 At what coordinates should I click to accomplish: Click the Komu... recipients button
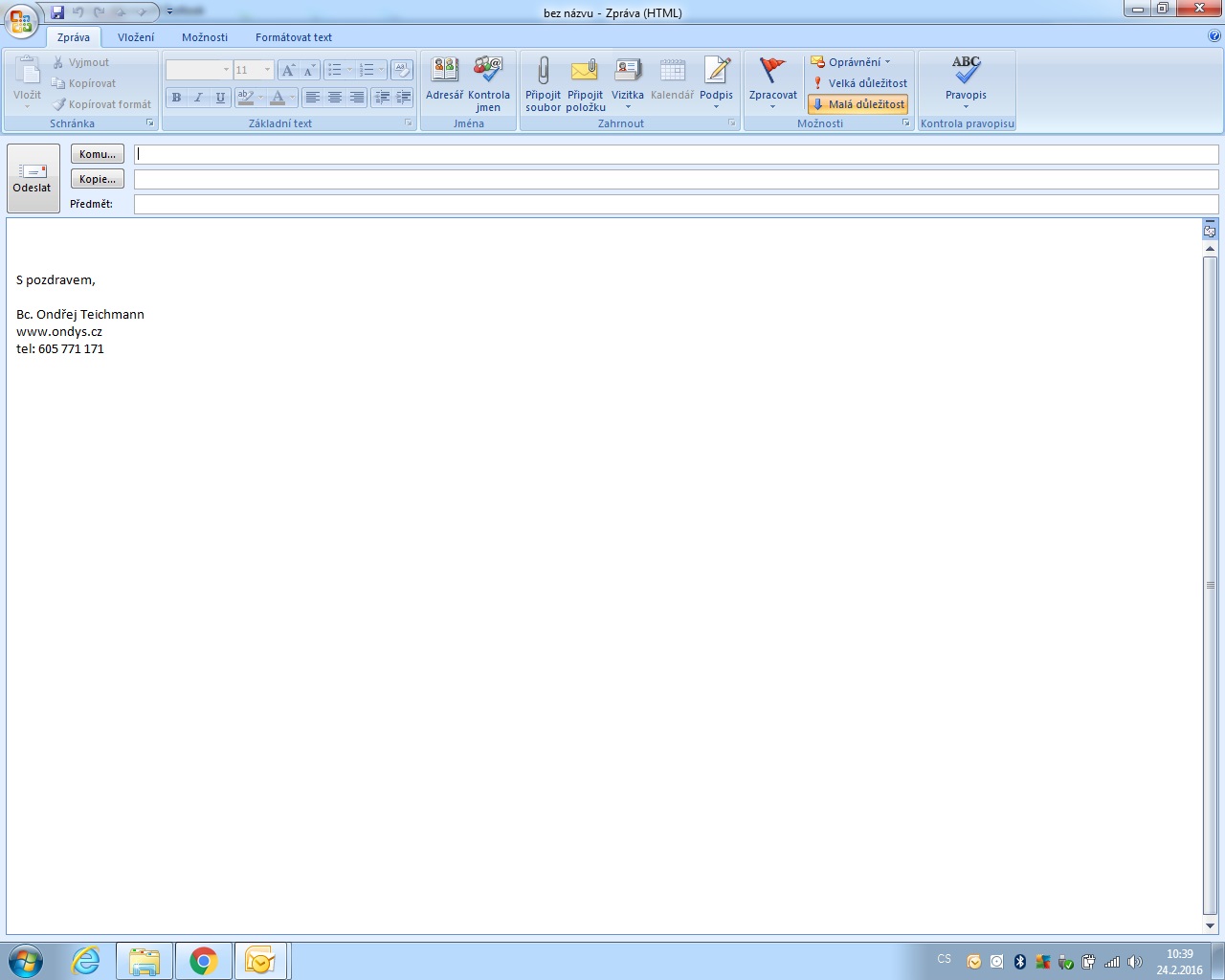click(98, 154)
